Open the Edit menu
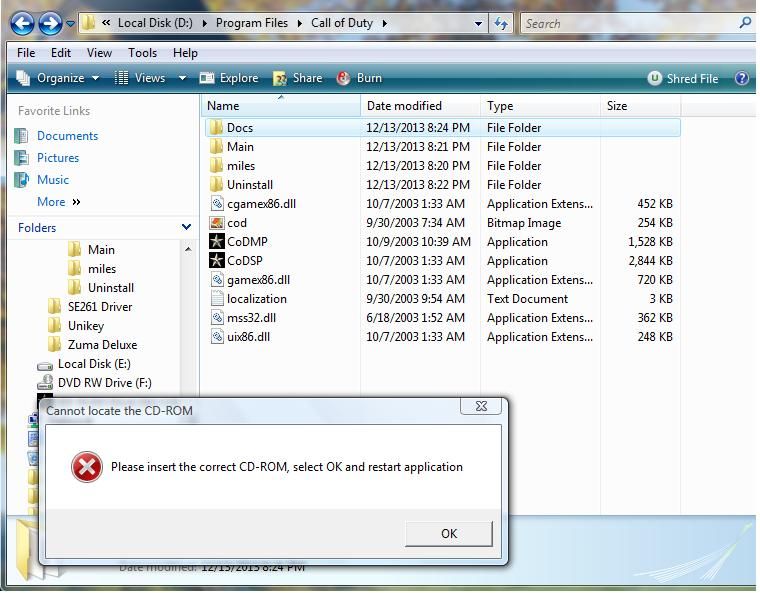760x593 pixels. tap(61, 53)
